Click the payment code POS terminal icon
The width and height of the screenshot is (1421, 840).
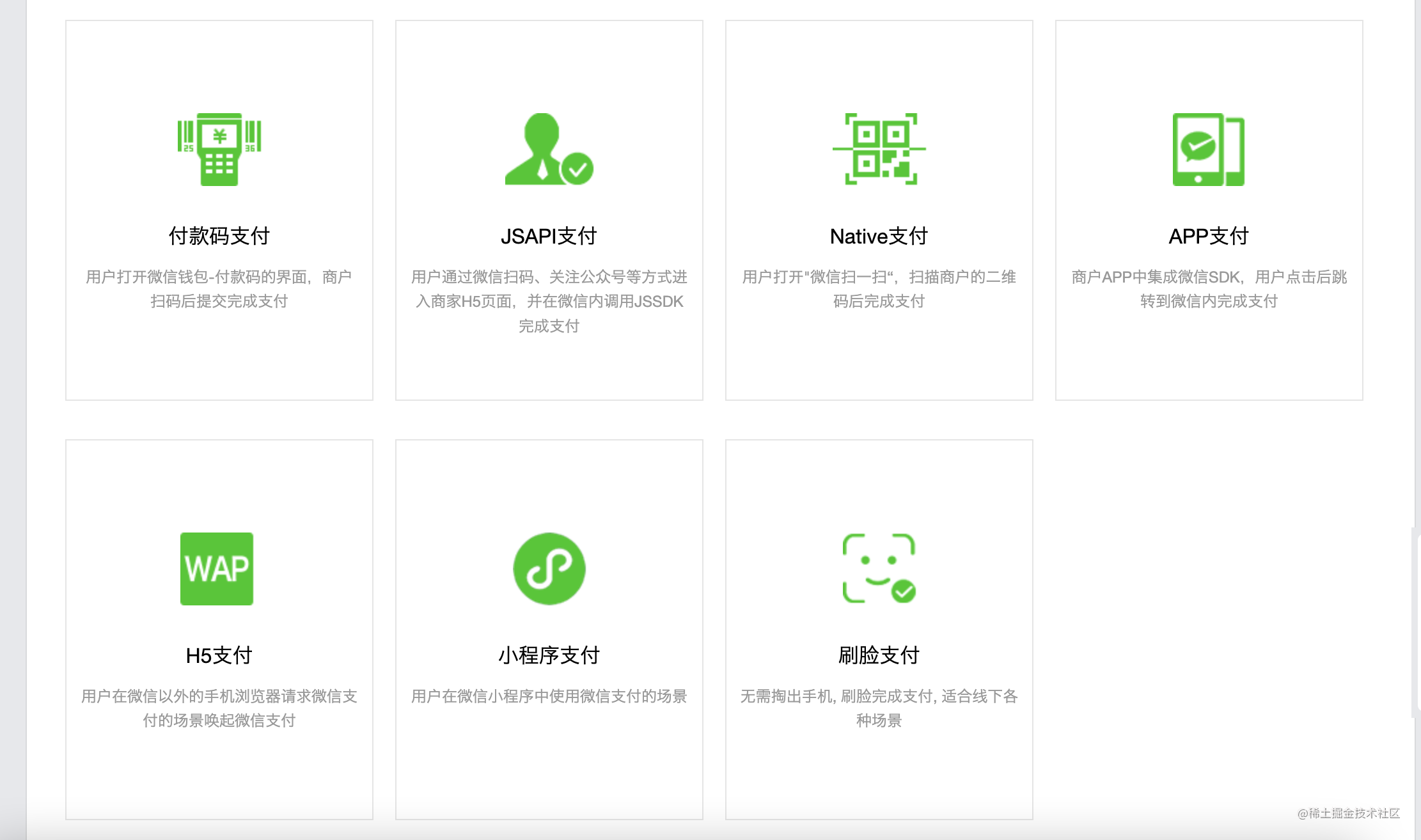[x=219, y=150]
